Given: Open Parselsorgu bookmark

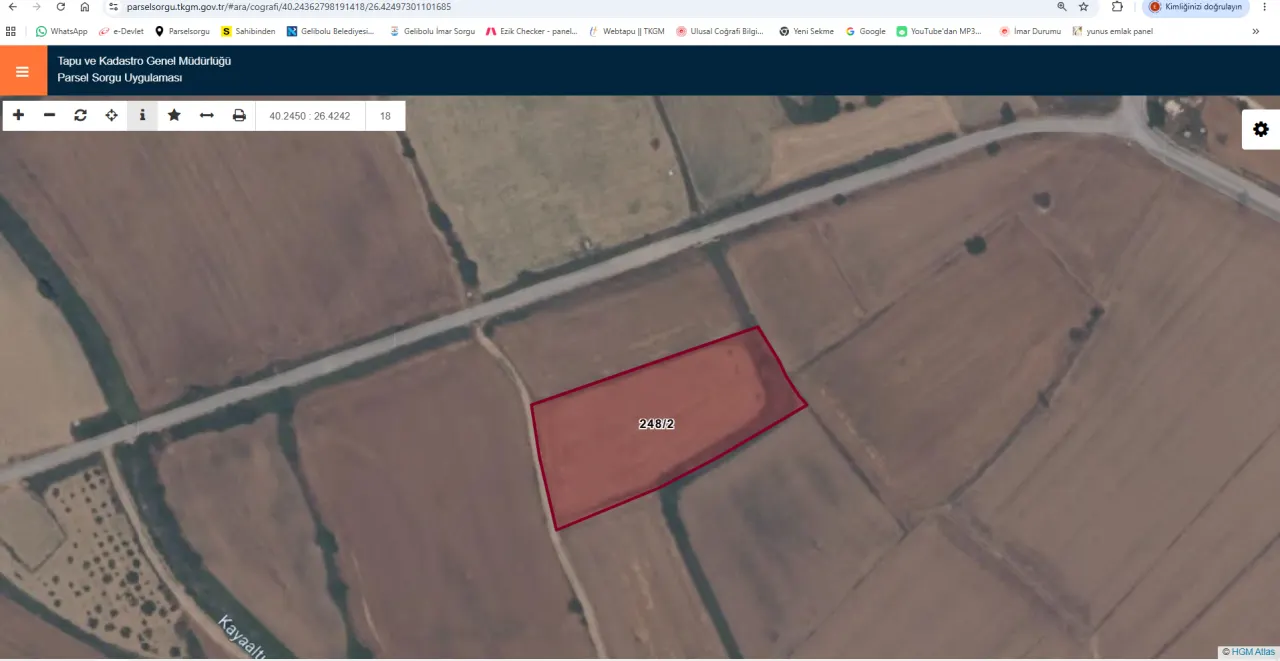Looking at the screenshot, I should click(x=182, y=31).
